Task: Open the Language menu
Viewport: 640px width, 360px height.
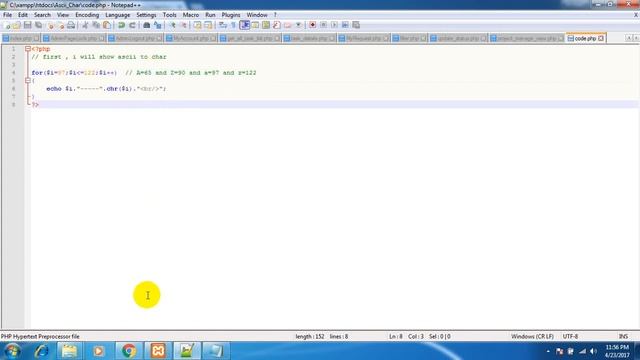Action: pos(118,15)
